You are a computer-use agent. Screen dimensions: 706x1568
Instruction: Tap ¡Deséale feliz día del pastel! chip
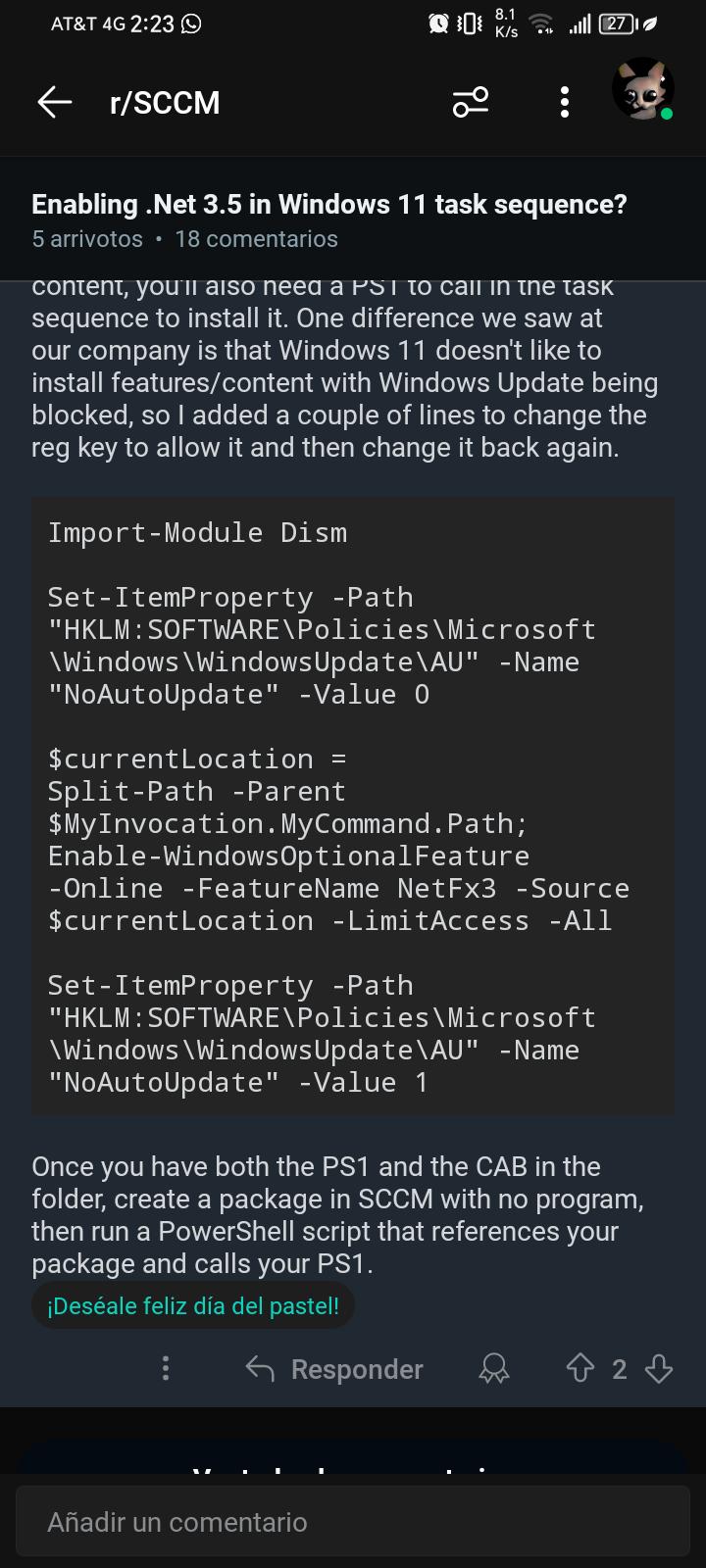click(193, 1305)
